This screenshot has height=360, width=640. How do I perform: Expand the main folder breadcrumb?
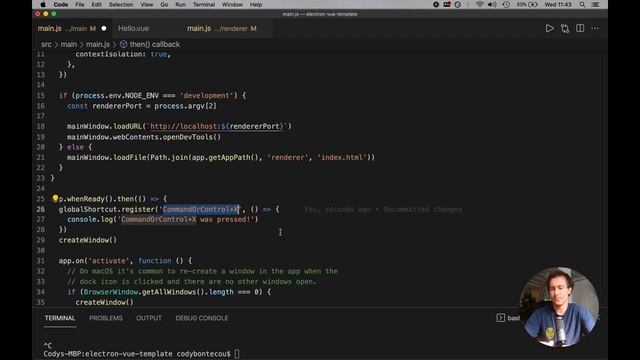pos(69,44)
